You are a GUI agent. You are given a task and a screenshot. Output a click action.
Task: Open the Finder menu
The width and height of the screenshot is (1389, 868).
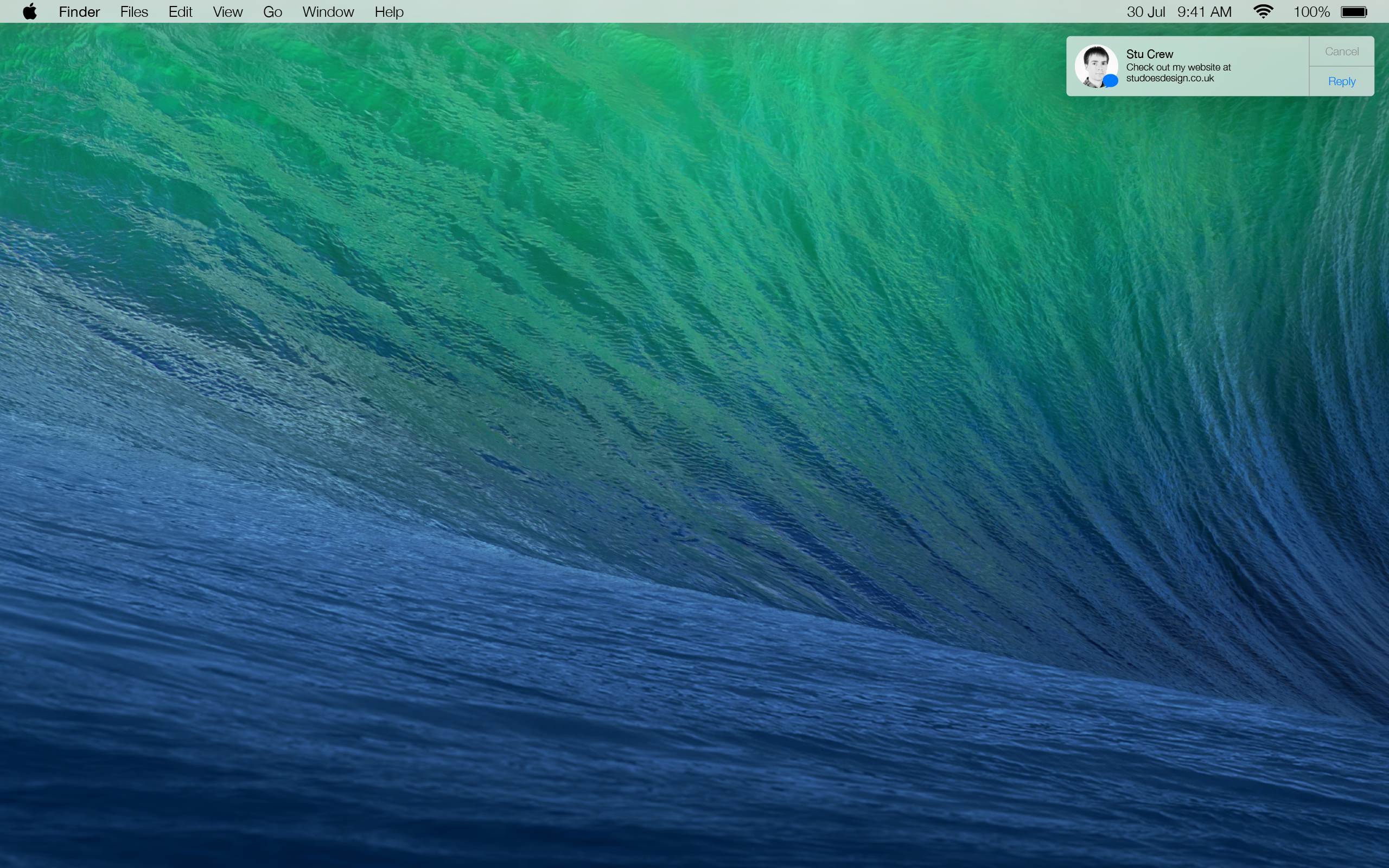click(x=79, y=11)
